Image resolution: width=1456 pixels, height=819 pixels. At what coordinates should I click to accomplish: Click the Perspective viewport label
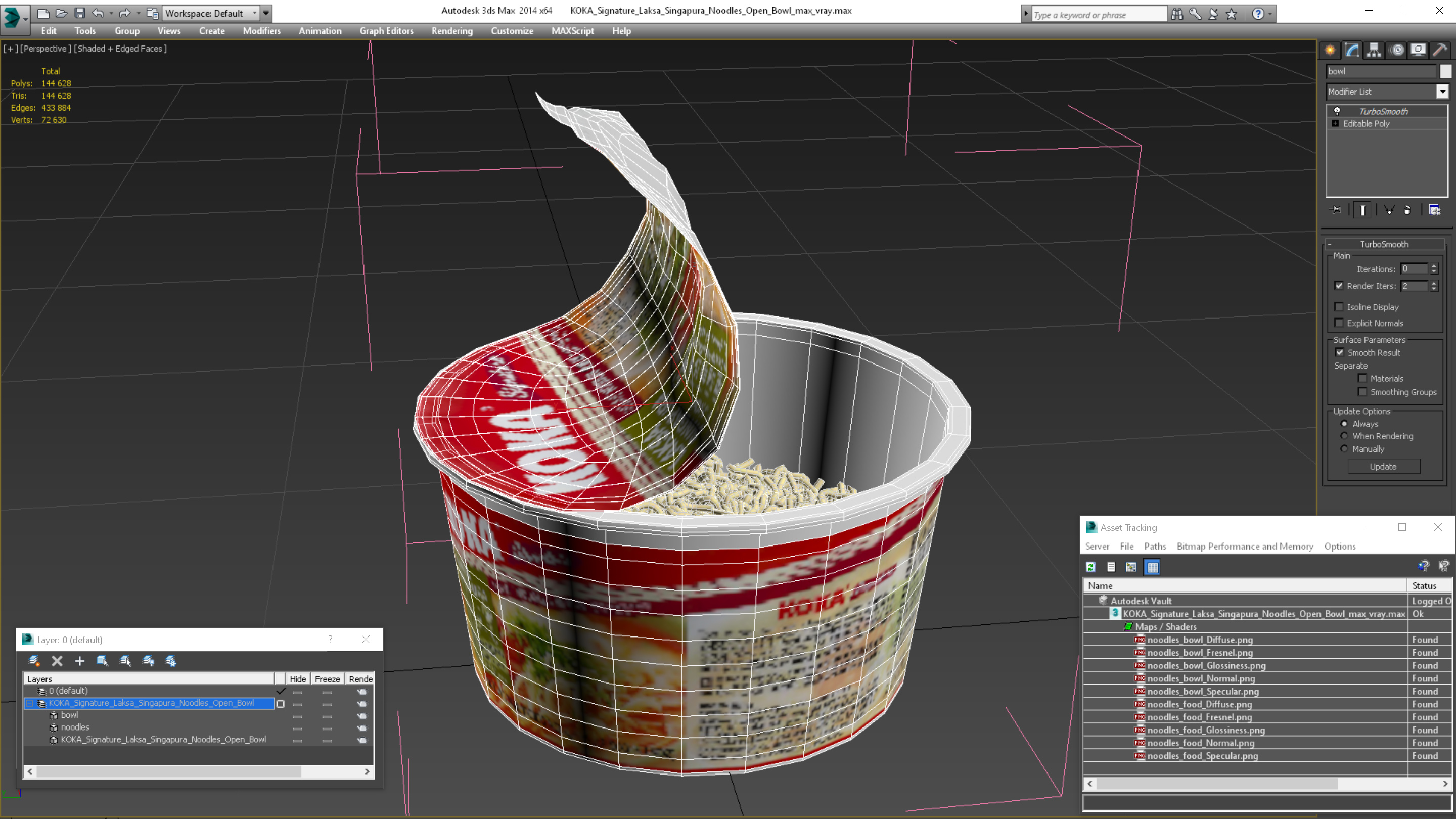(45, 49)
